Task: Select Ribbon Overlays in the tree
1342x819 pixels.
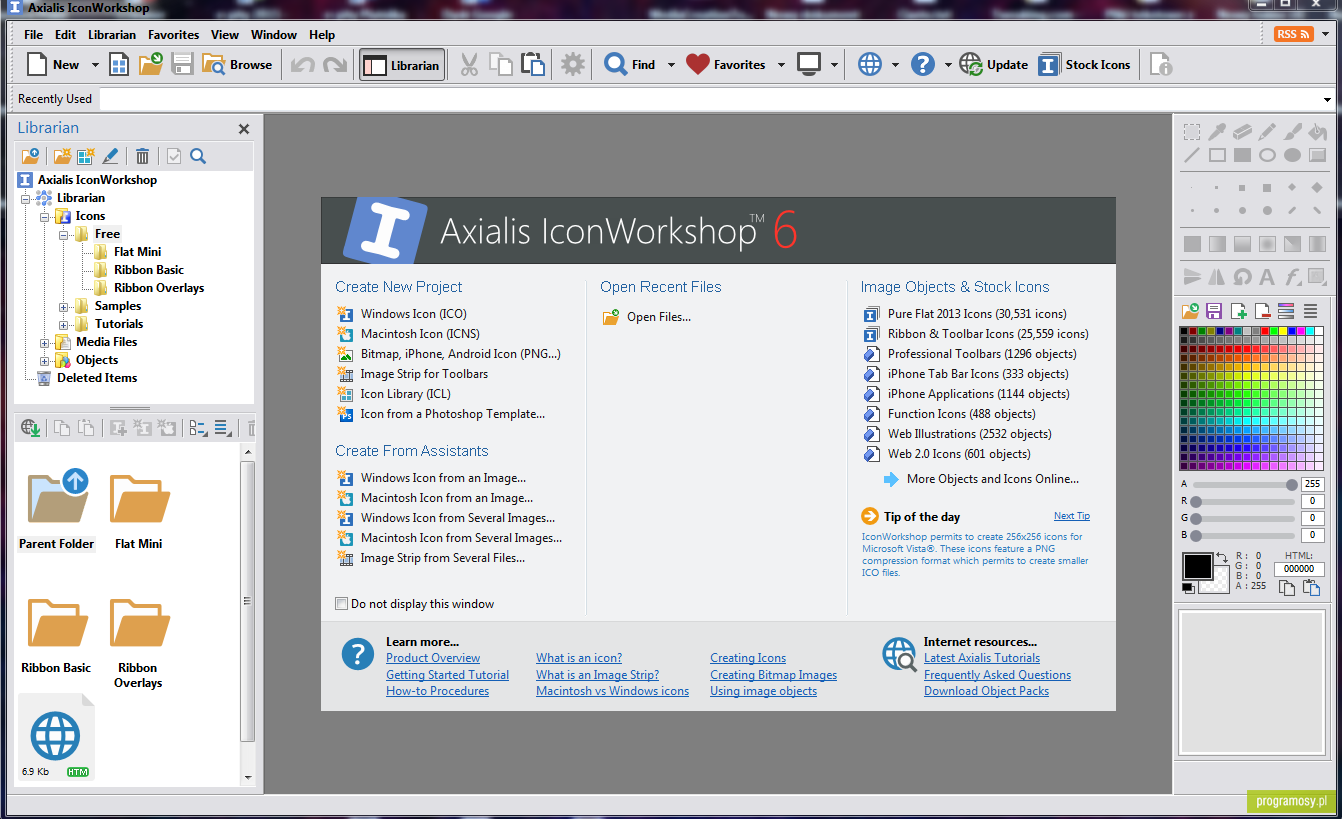Action: click(158, 288)
